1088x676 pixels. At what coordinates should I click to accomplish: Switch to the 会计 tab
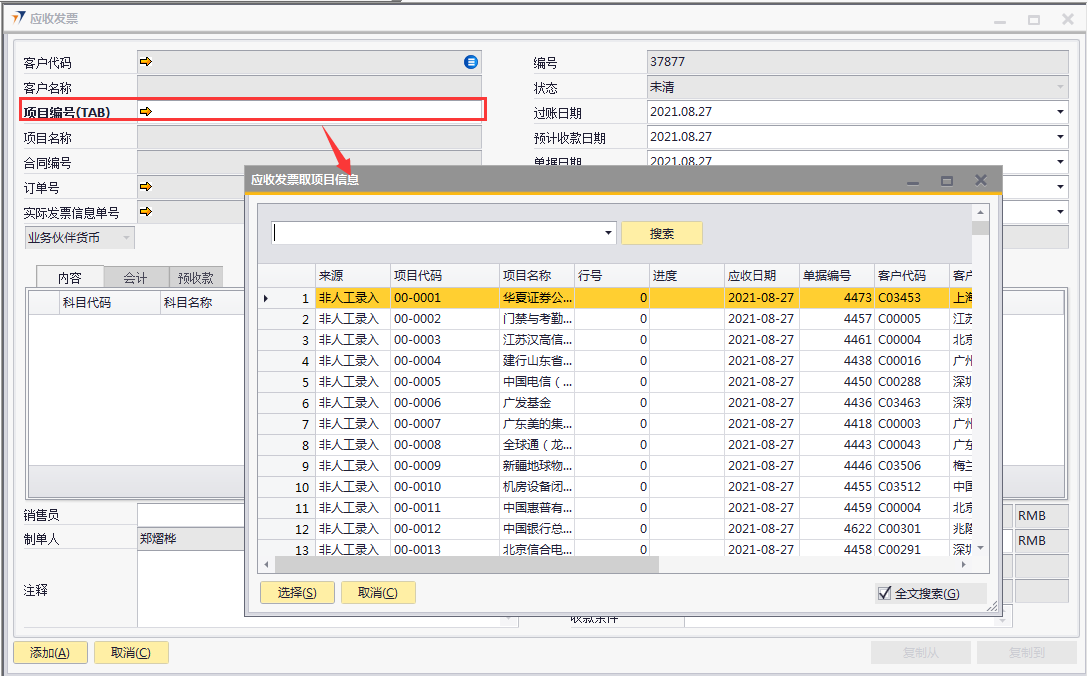click(135, 278)
